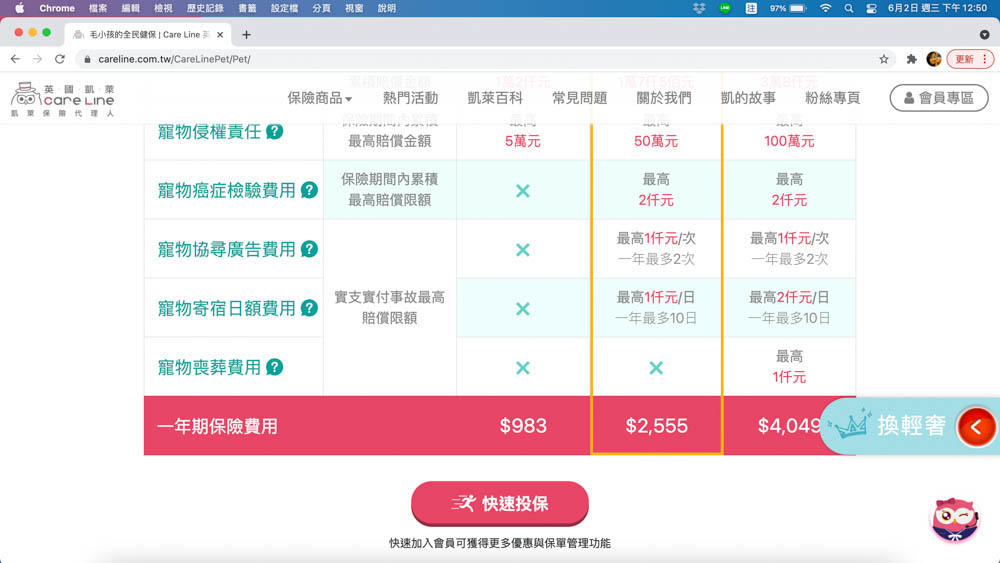Open help icon for 寵物寄宿日額費用

pos(309,308)
